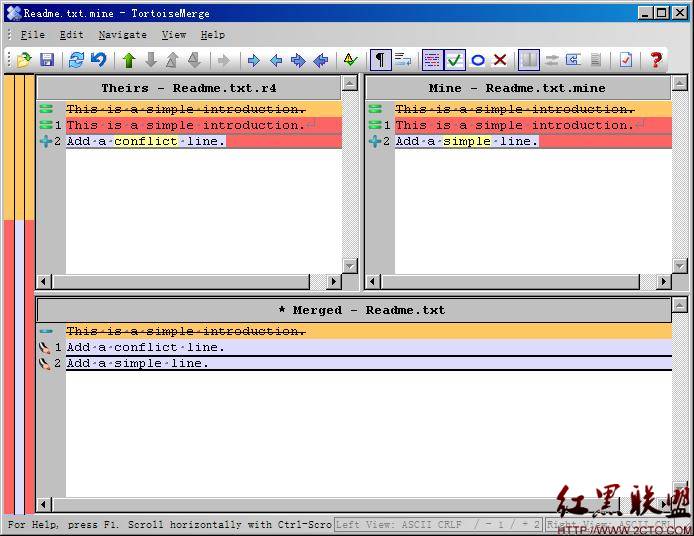Toggle show whitespaces with the pilcrow button

pos(380,60)
